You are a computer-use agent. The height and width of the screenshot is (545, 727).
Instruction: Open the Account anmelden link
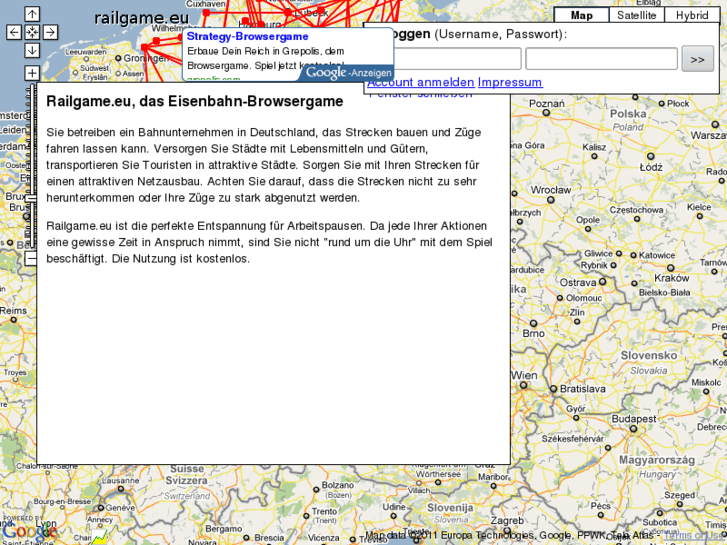click(x=421, y=82)
